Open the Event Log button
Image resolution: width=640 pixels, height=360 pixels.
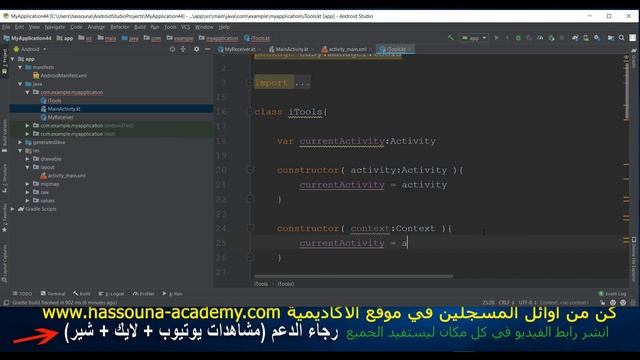pyautogui.click(x=612, y=293)
